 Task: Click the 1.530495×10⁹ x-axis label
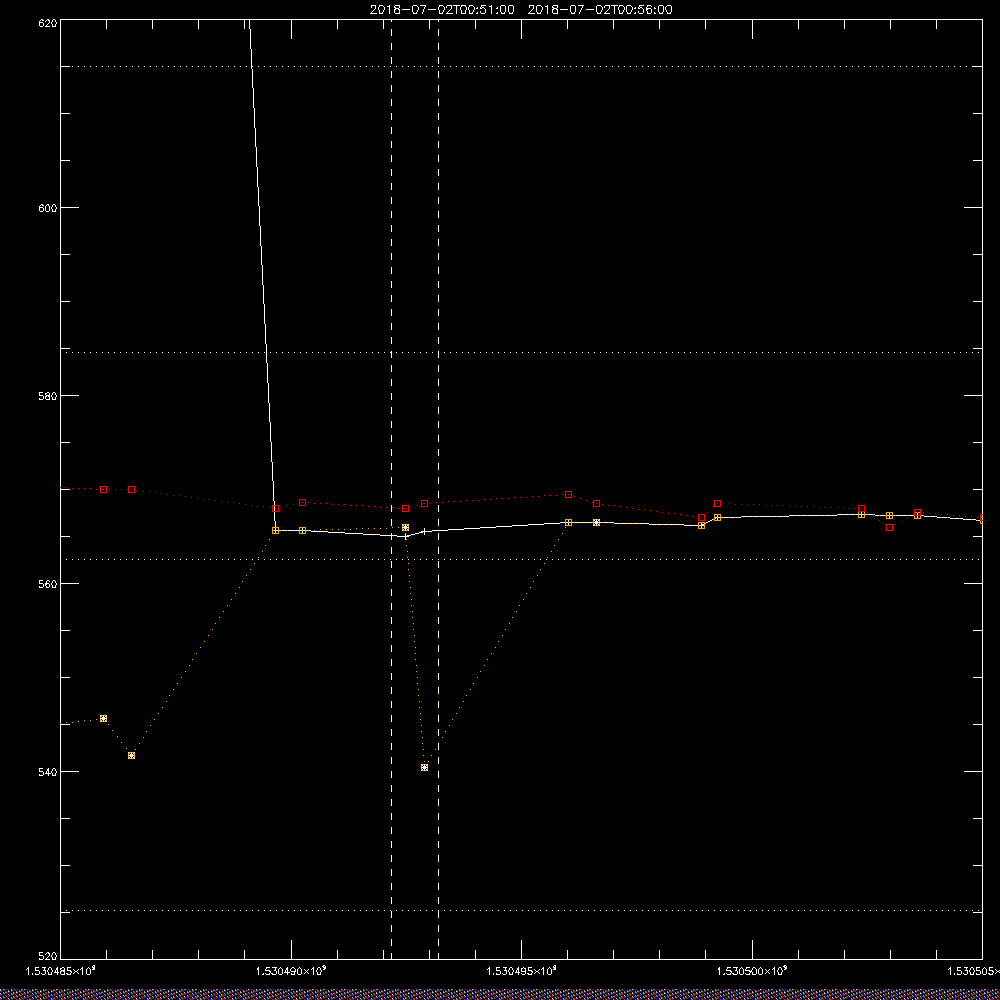pyautogui.click(x=522, y=971)
